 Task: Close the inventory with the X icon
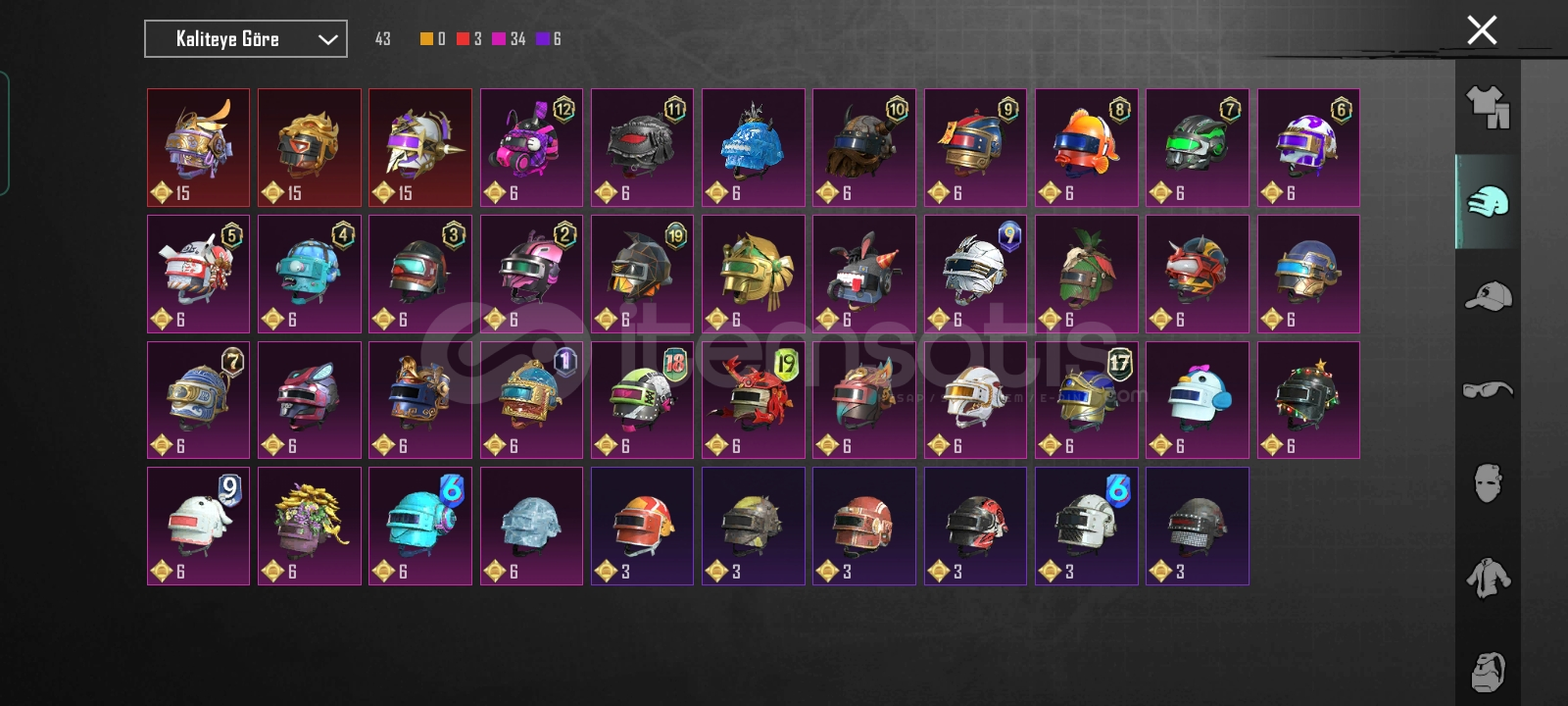point(1482,30)
